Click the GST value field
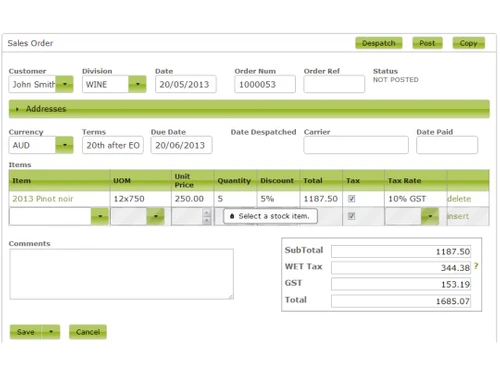Screen dimensions: 500x375 pos(401,284)
